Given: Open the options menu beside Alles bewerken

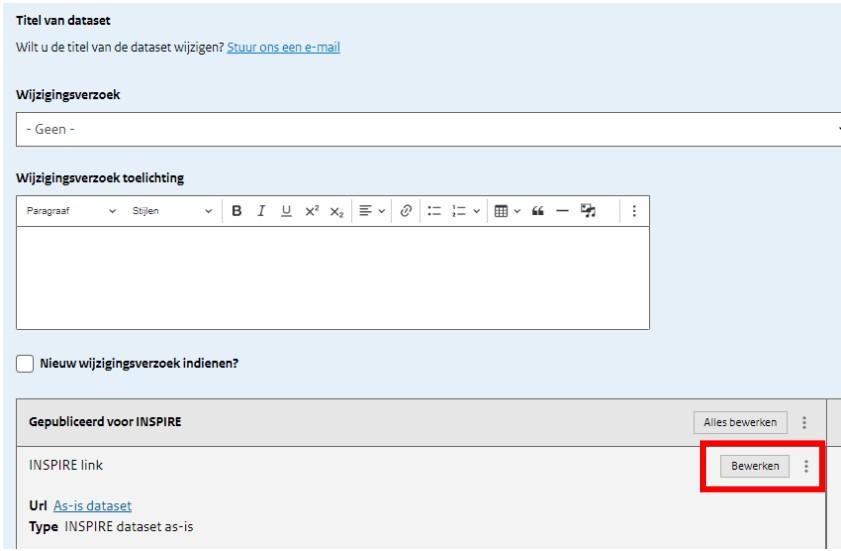Looking at the screenshot, I should [x=804, y=422].
